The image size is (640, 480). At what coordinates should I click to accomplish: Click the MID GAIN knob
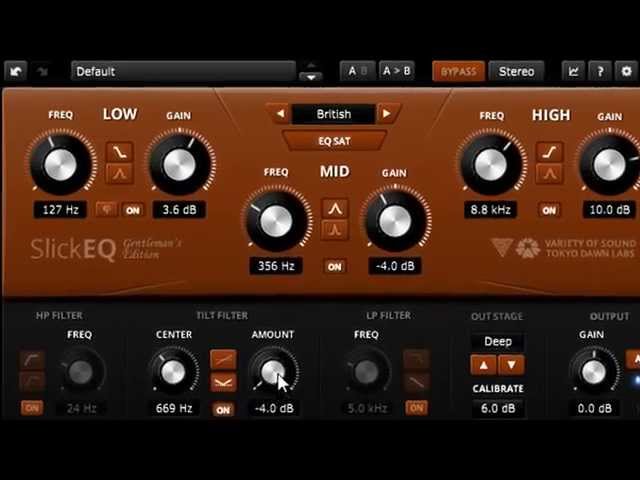(395, 221)
